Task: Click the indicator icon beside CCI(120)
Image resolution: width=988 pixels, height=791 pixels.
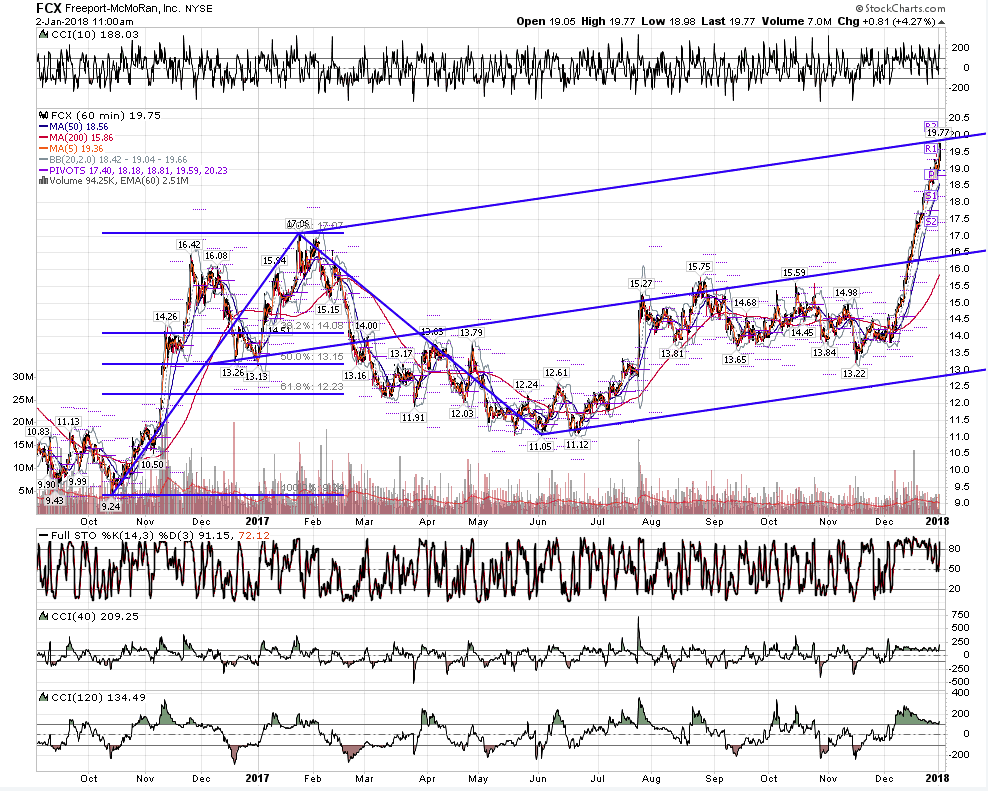Action: (43, 697)
